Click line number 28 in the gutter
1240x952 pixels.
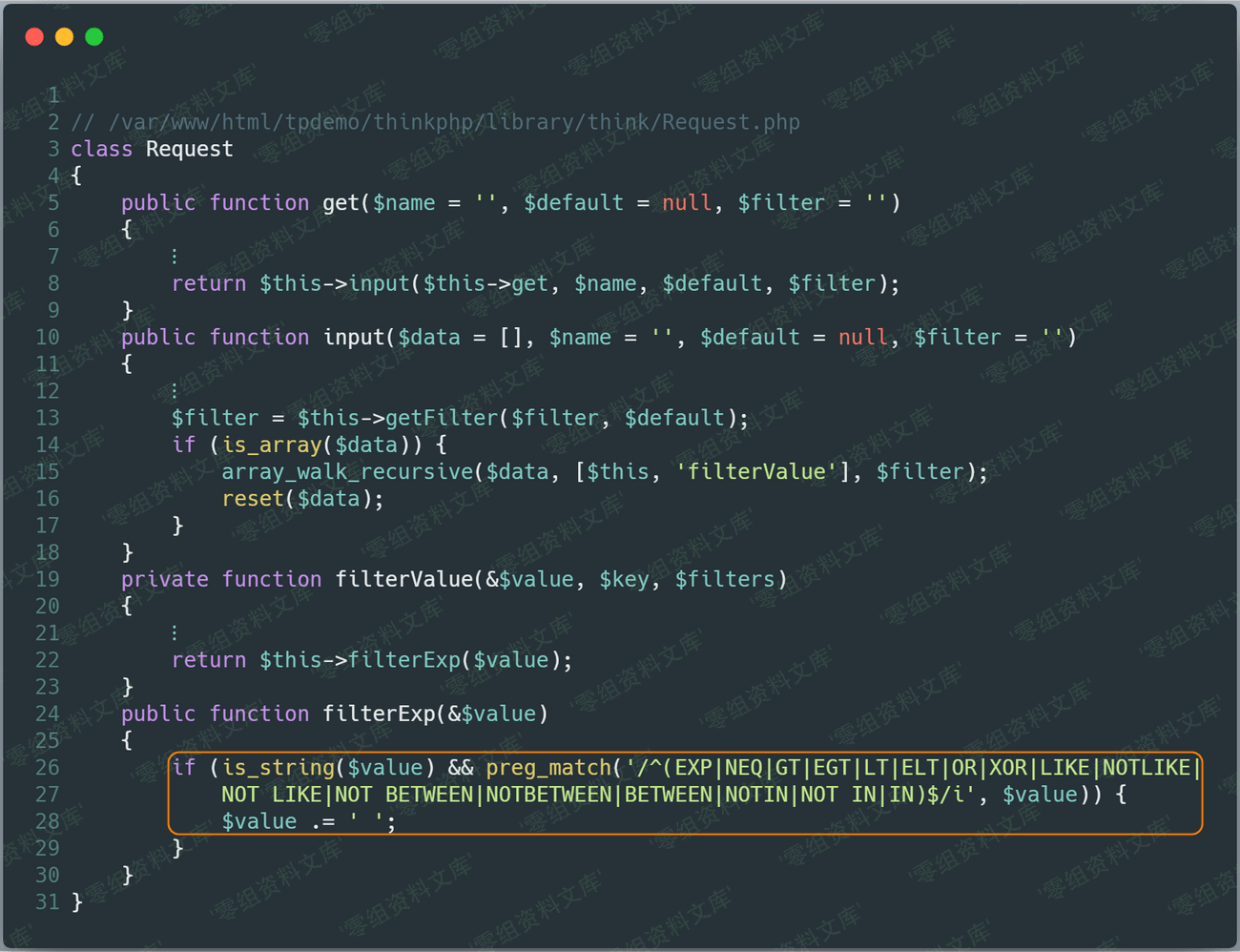click(x=47, y=821)
